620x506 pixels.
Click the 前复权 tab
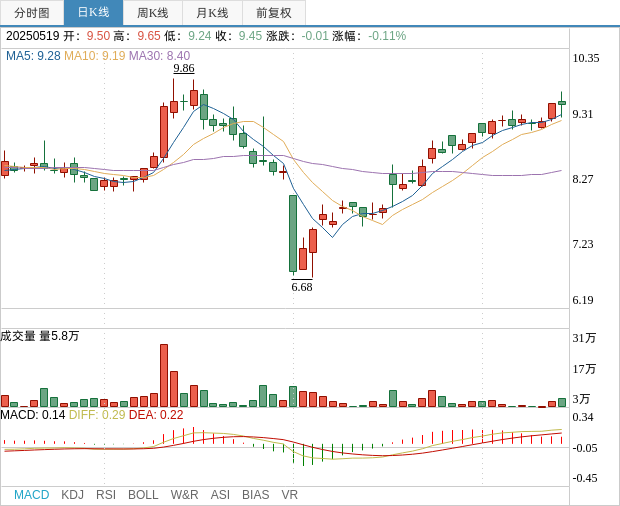coord(274,13)
